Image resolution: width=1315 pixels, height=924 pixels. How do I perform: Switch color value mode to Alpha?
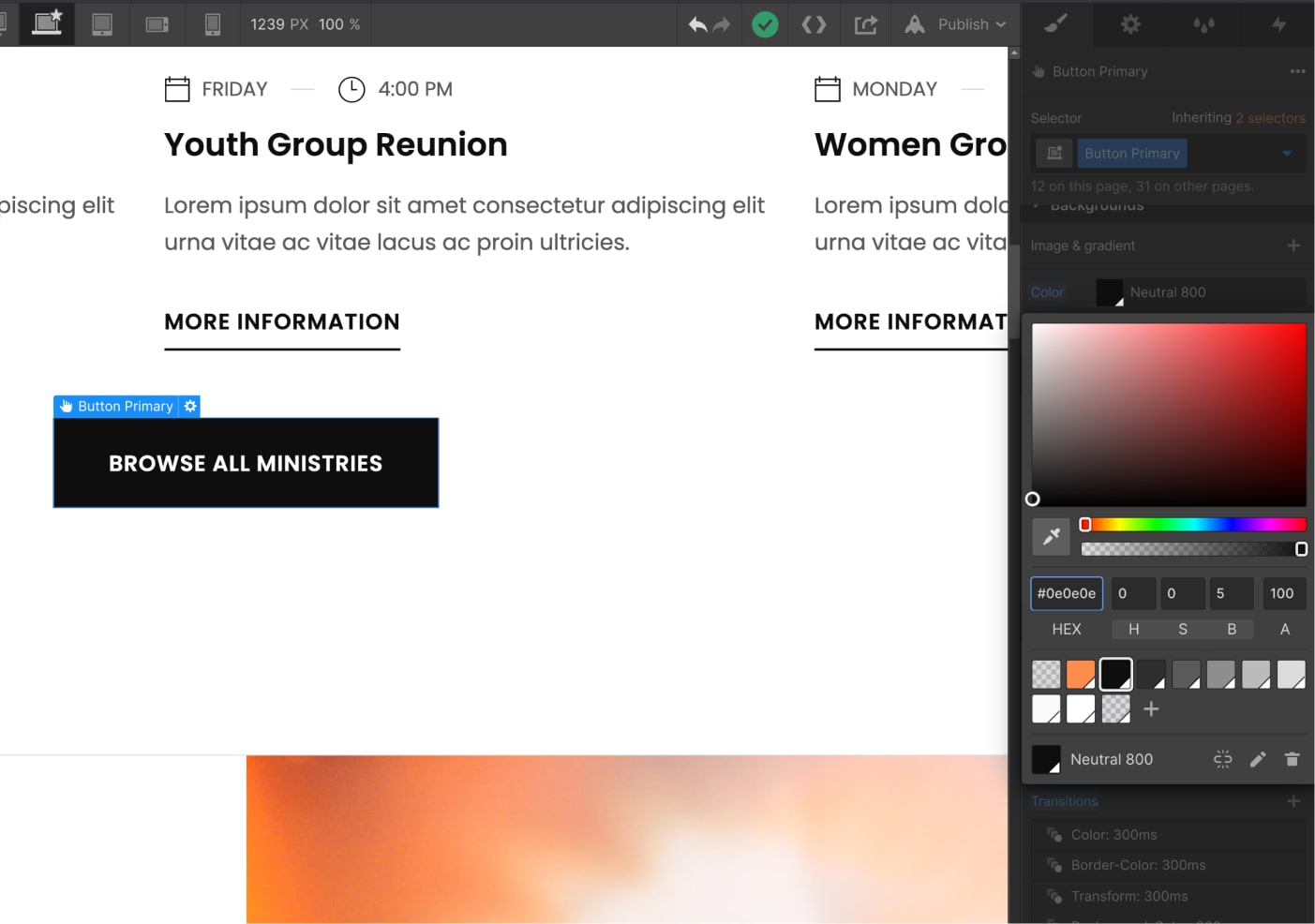pyautogui.click(x=1284, y=629)
